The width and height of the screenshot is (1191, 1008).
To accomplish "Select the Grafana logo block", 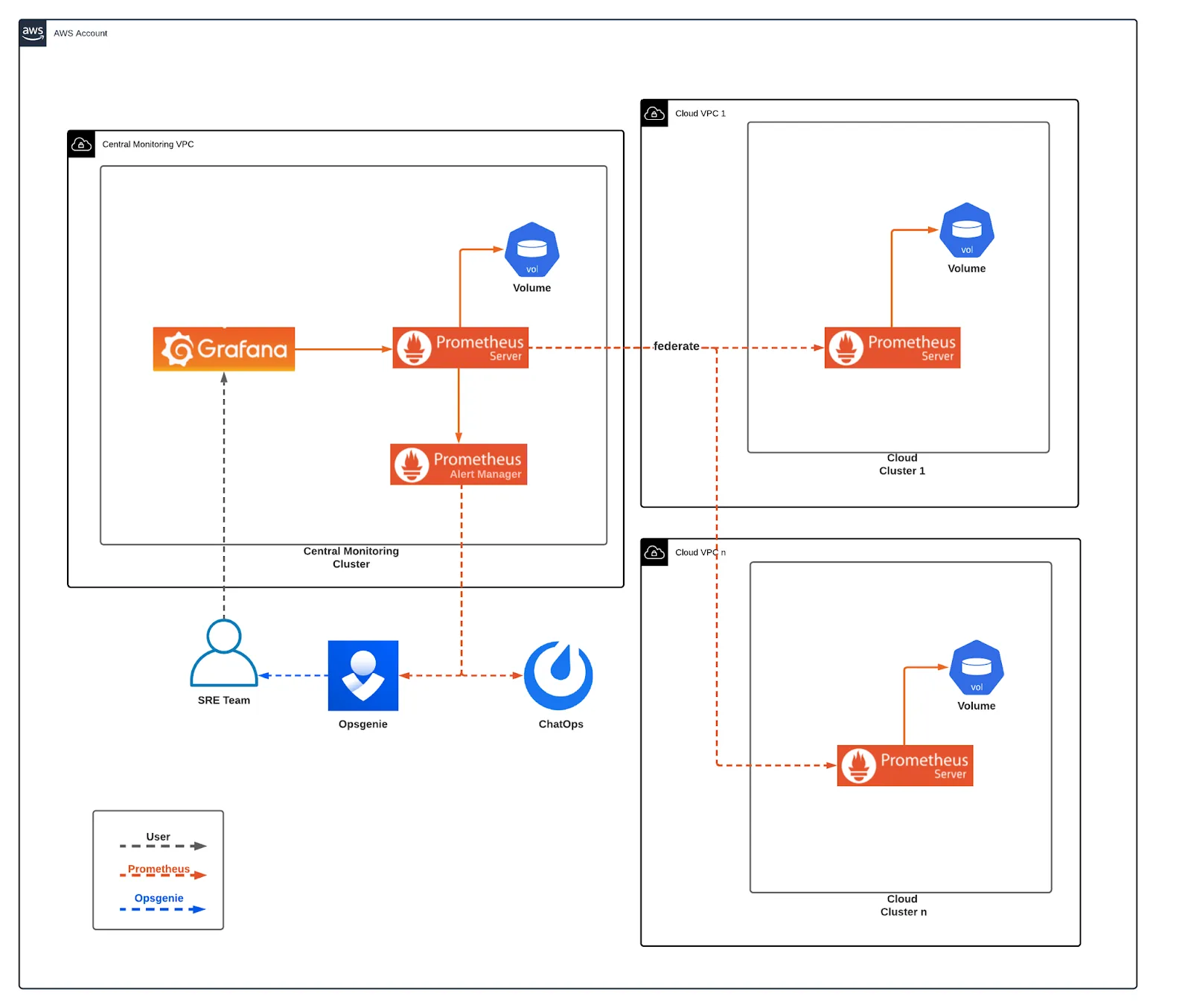I will pyautogui.click(x=224, y=348).
